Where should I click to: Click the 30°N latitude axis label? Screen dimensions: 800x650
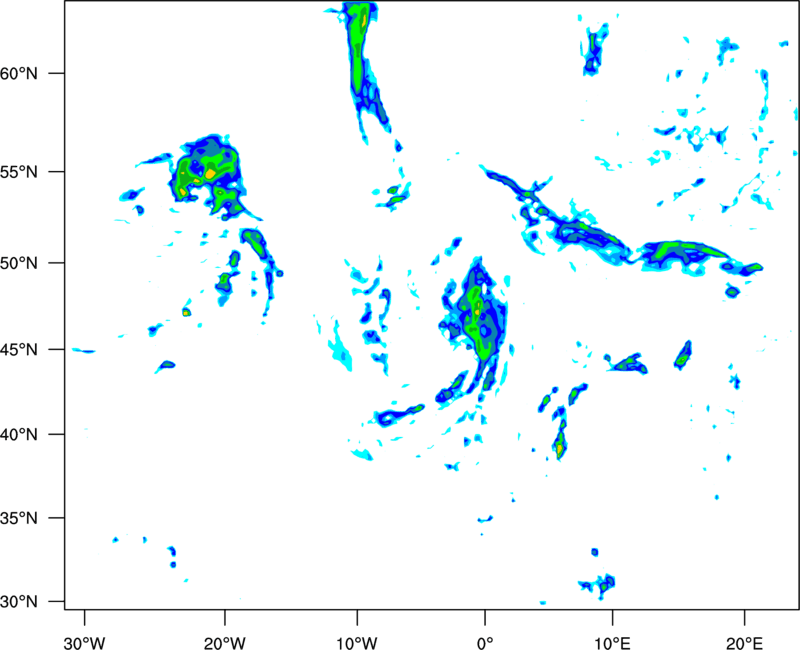[x=19, y=602]
